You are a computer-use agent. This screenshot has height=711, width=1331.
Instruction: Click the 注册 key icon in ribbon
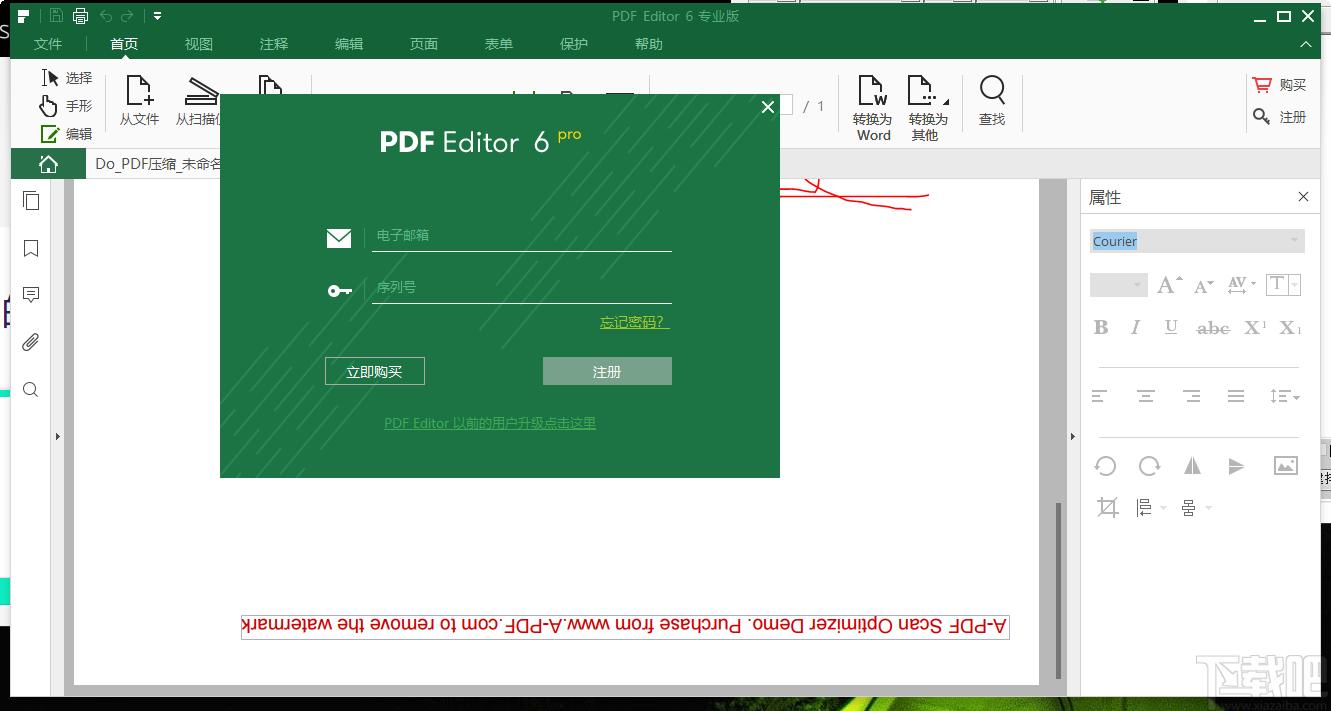pos(1262,117)
